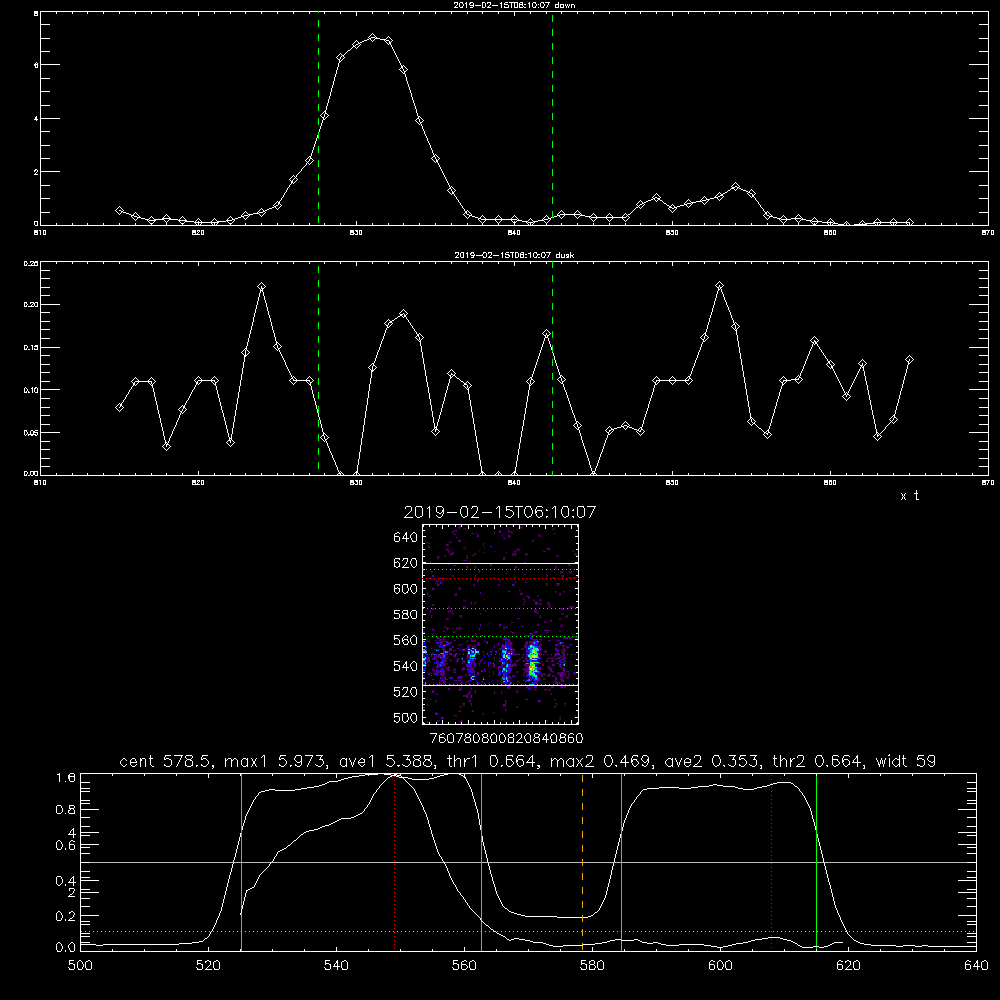This screenshot has width=1000, height=1000.
Task: Click the 620 label on bottom plot x-axis
Action: pyautogui.click(x=848, y=965)
